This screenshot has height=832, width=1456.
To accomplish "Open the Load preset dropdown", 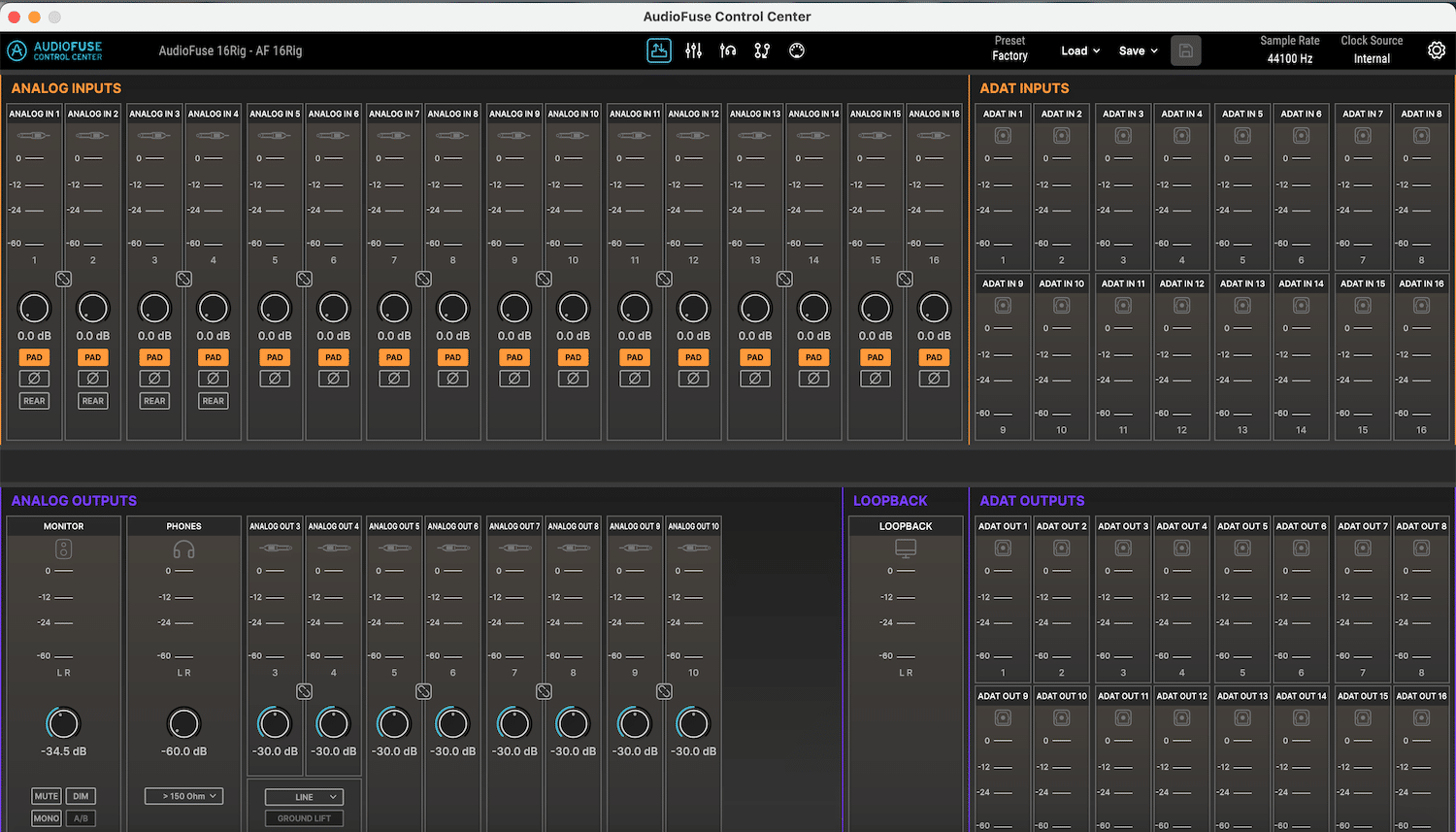I will pos(1080,50).
